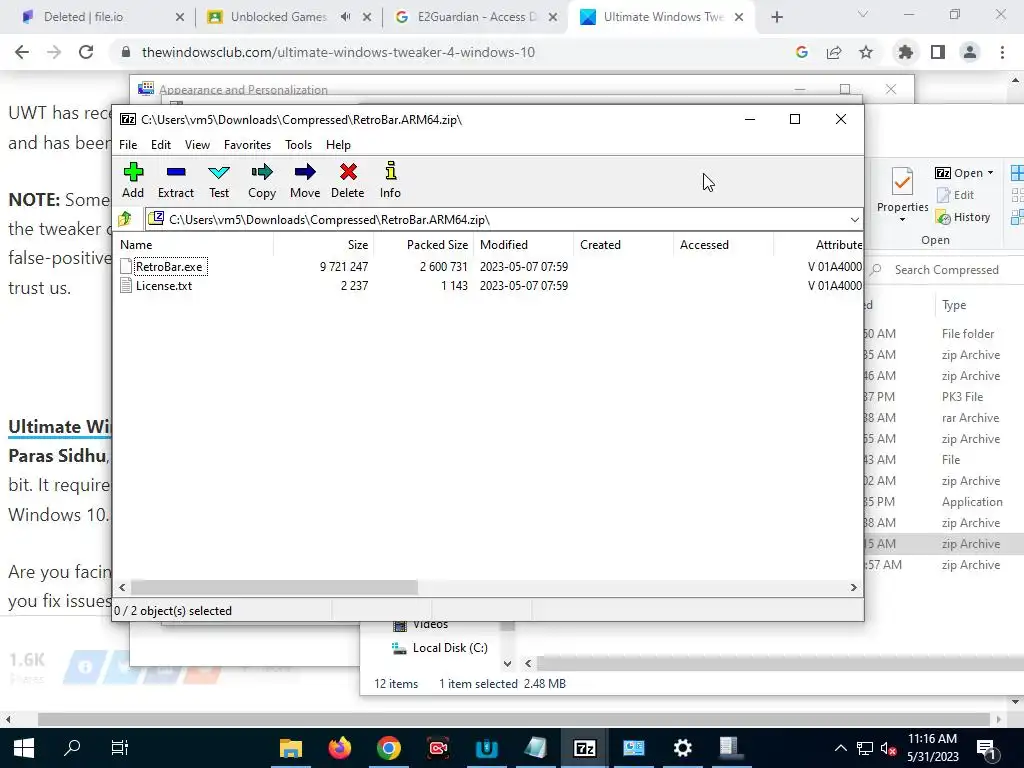1024x768 pixels.
Task: Switch to the Unblocked Games tab
Action: click(279, 17)
